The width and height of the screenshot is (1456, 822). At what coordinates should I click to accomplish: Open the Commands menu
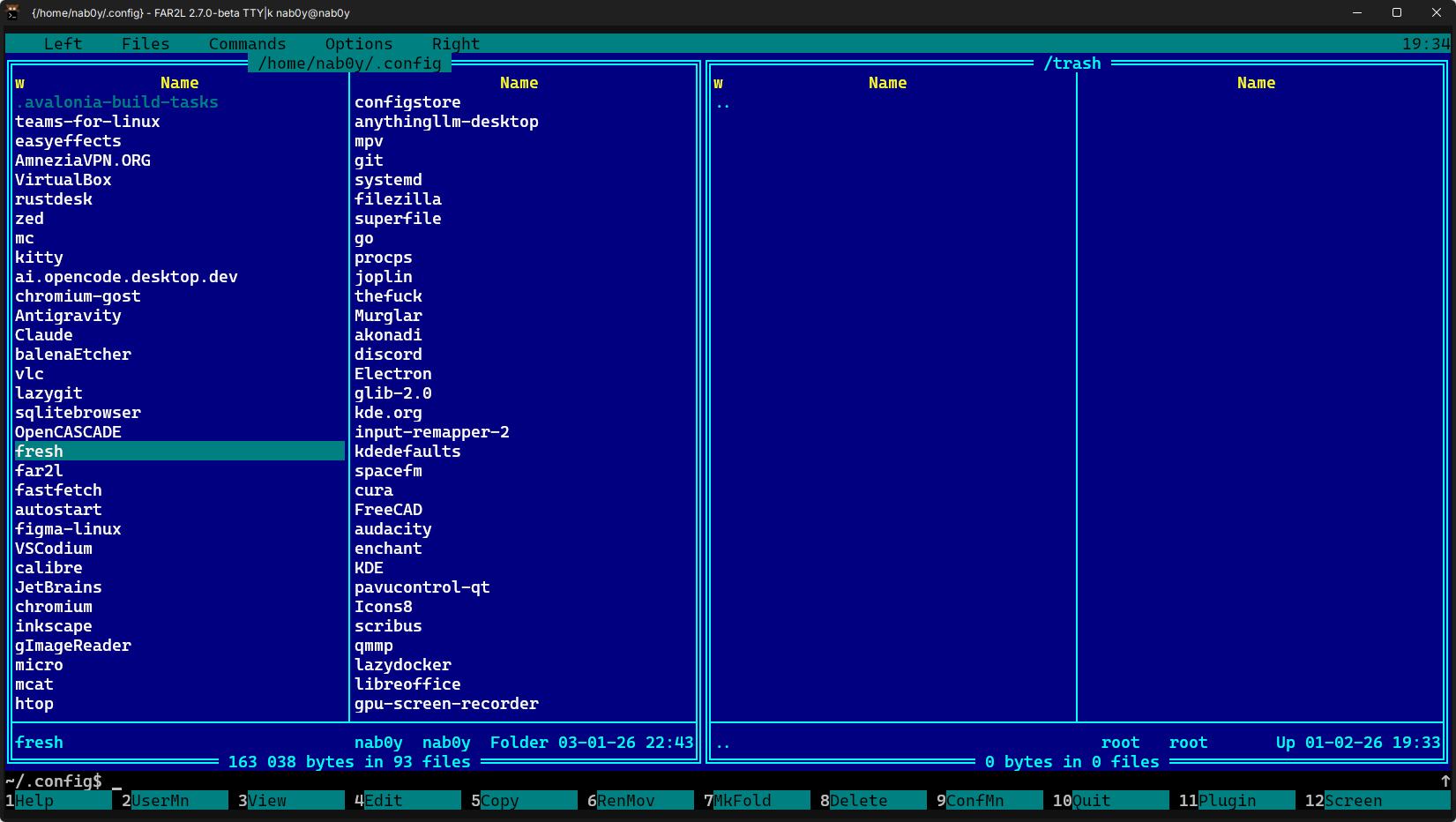[x=247, y=44]
